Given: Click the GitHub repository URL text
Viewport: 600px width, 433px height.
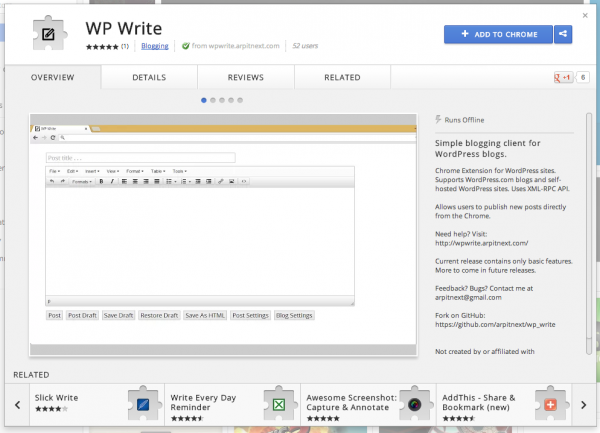Looking at the screenshot, I should 495,325.
